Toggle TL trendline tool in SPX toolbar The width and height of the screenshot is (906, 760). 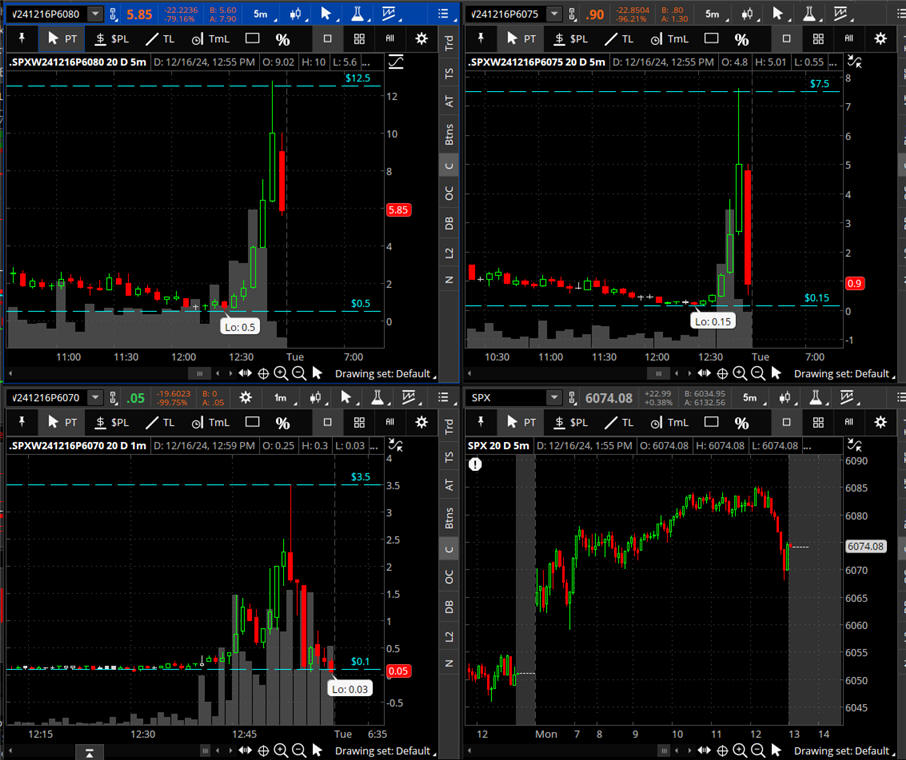pyautogui.click(x=619, y=422)
